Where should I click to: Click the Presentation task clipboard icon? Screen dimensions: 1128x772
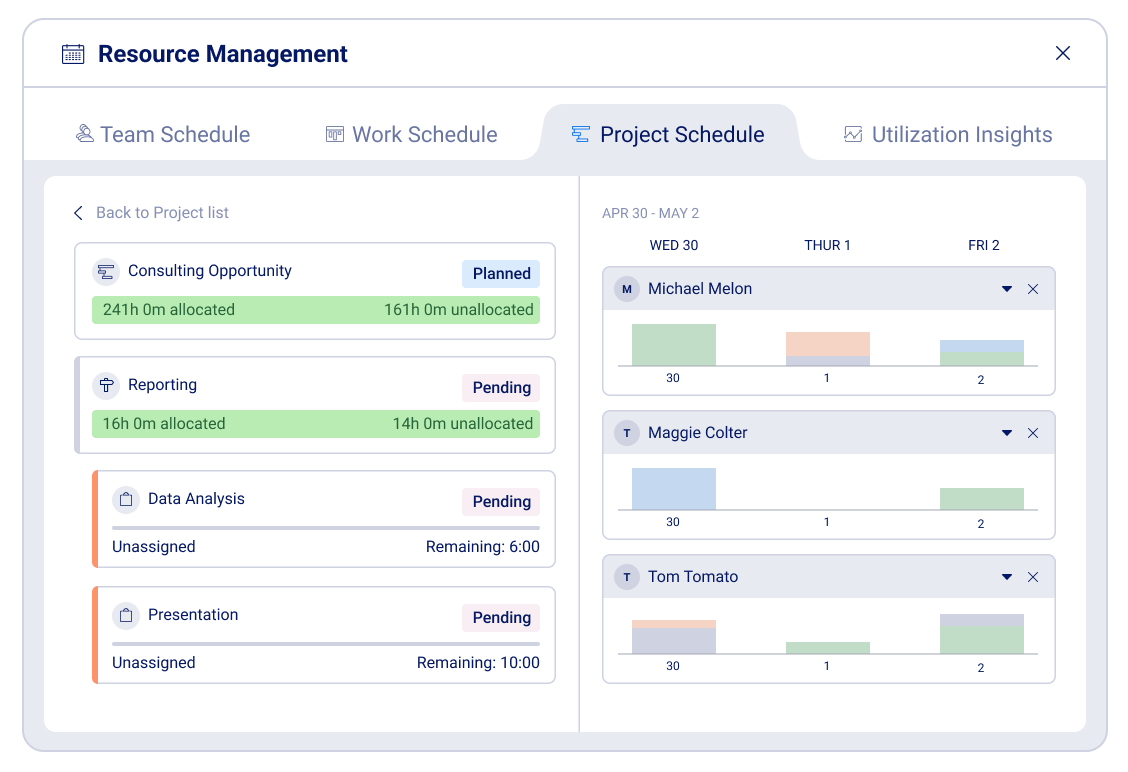[126, 615]
